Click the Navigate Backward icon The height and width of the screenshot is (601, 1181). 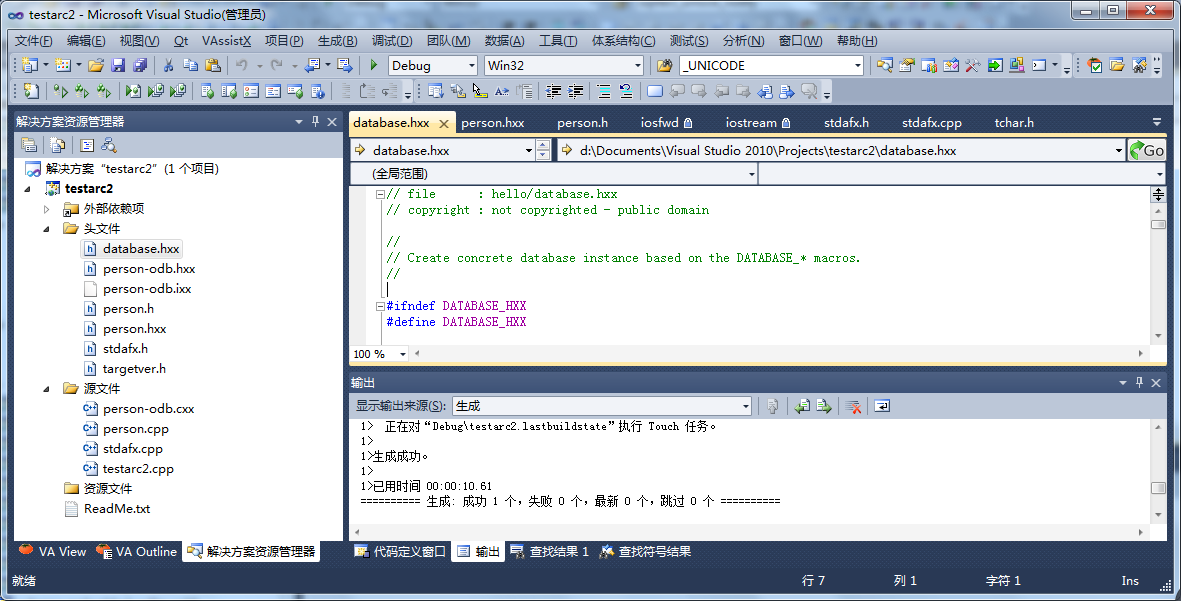coord(313,66)
